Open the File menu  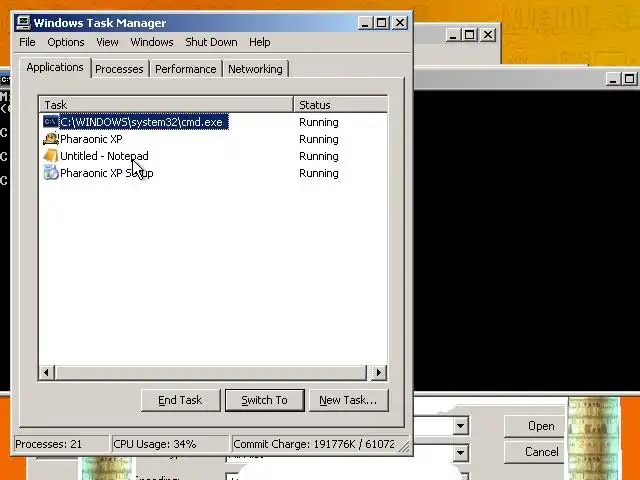tap(27, 42)
